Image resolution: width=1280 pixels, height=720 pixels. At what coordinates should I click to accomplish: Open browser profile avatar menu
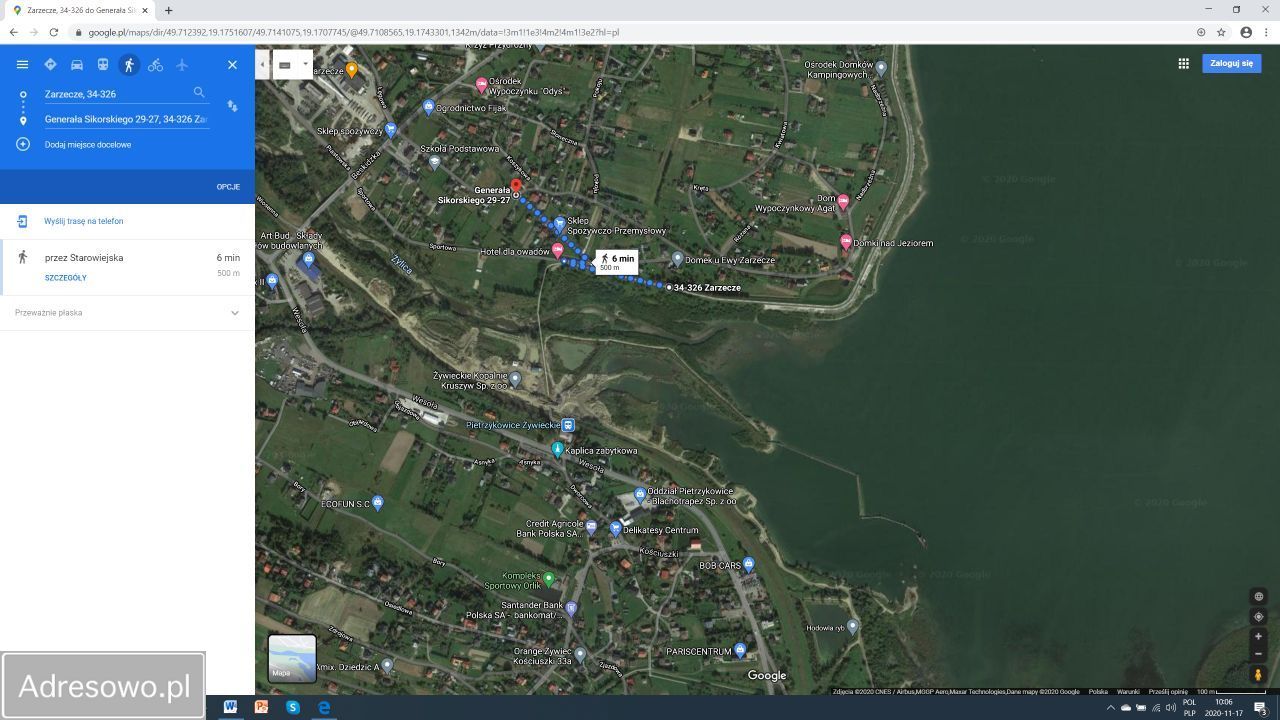pos(1246,32)
